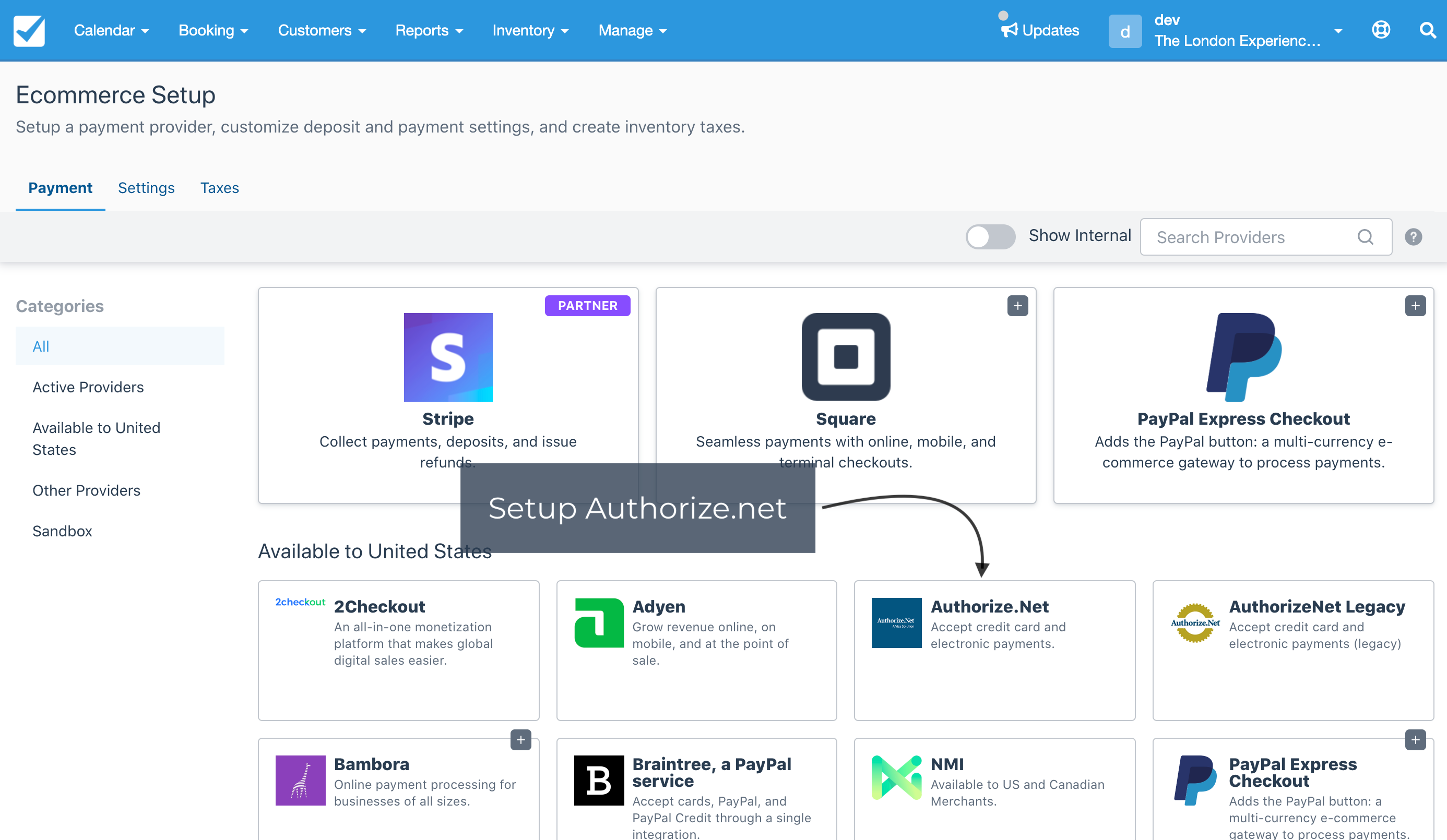Open Bambora provider title

pos(372,764)
